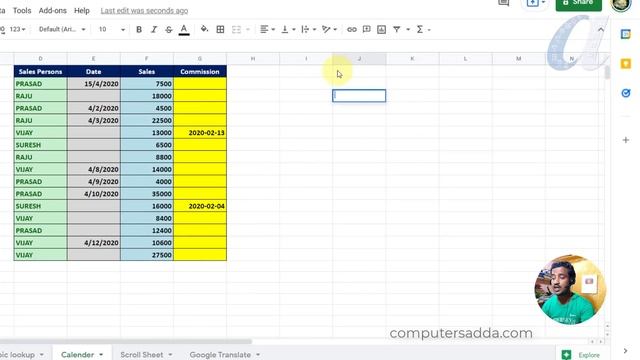Open filter views dropdown arrow

click(408, 29)
